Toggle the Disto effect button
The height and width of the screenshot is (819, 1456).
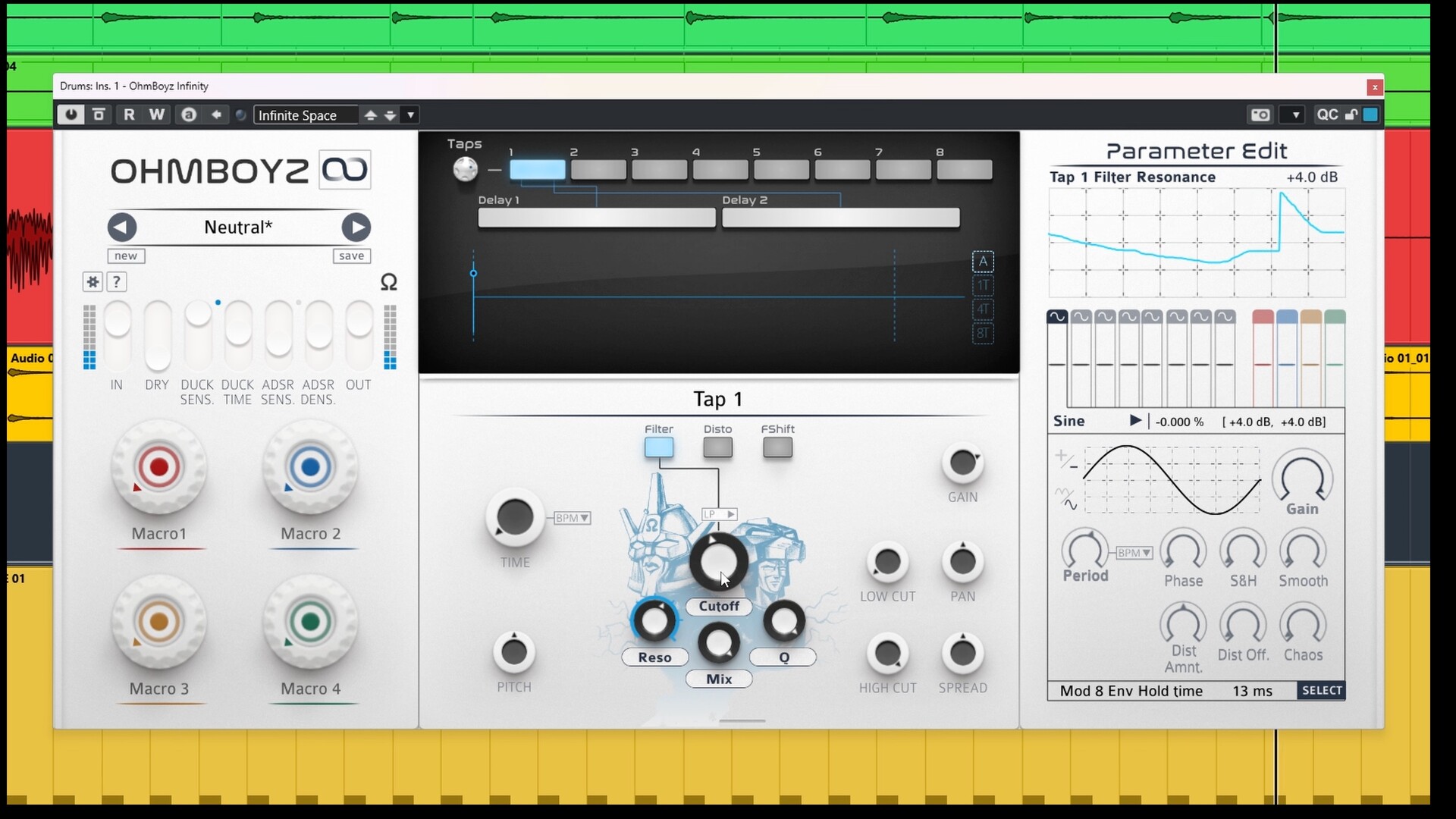717,447
